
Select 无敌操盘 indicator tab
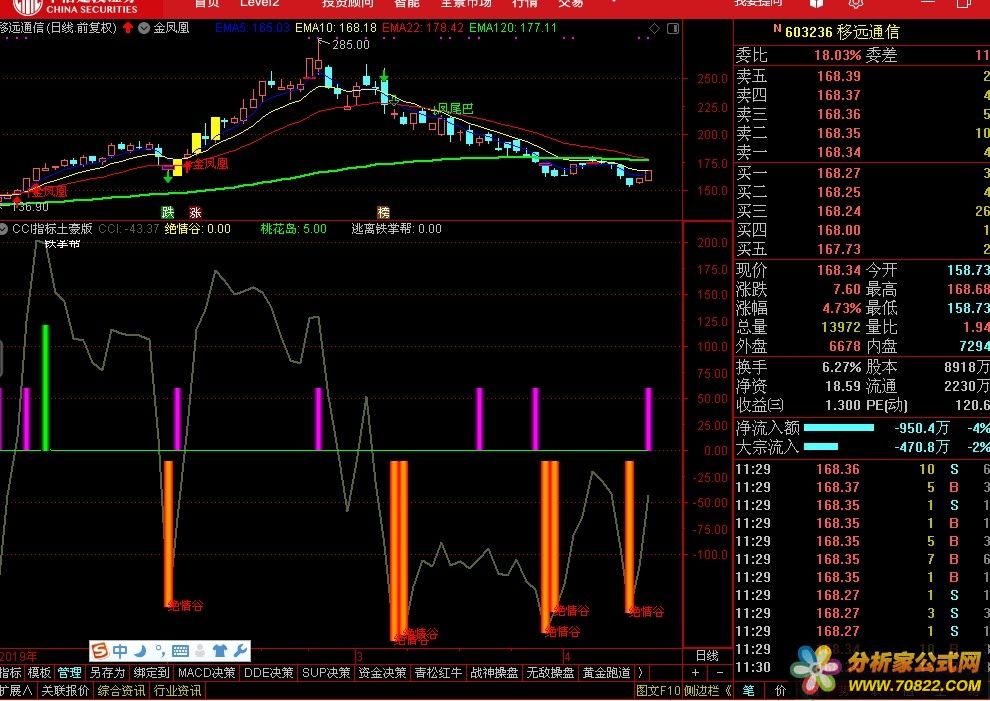[x=551, y=673]
